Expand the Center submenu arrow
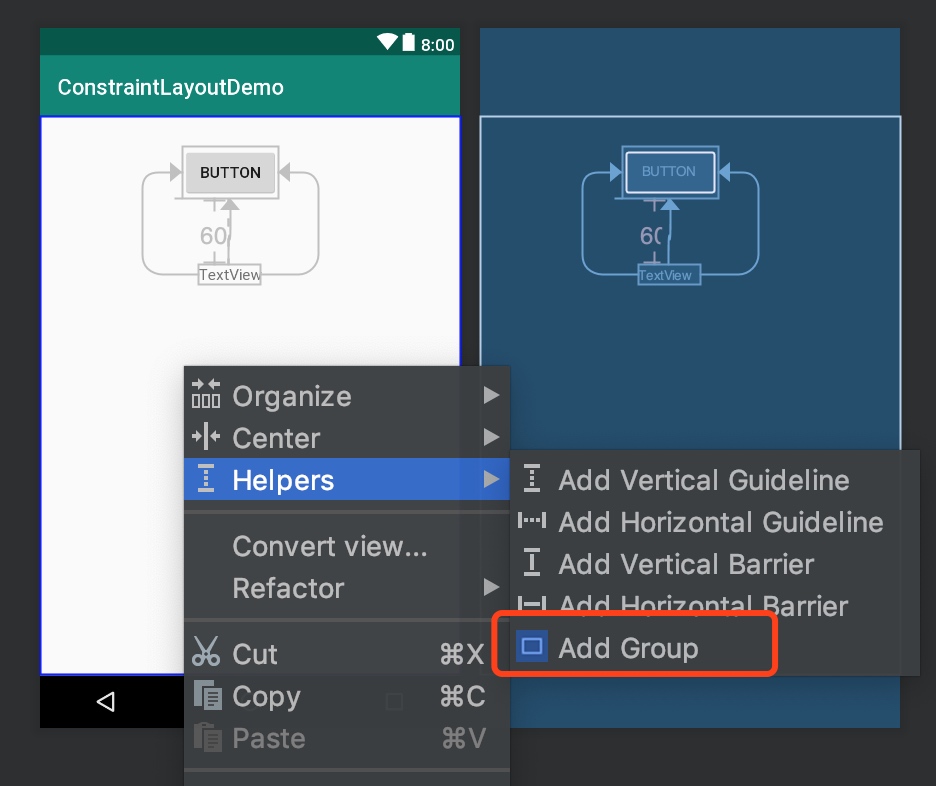 (491, 437)
